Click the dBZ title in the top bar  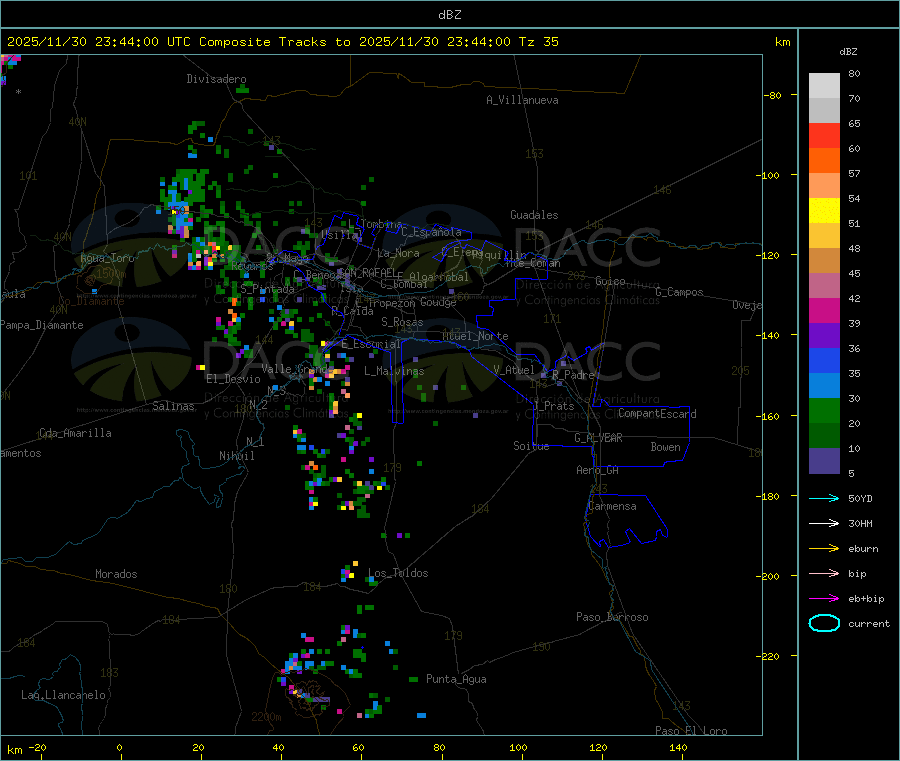tap(449, 15)
